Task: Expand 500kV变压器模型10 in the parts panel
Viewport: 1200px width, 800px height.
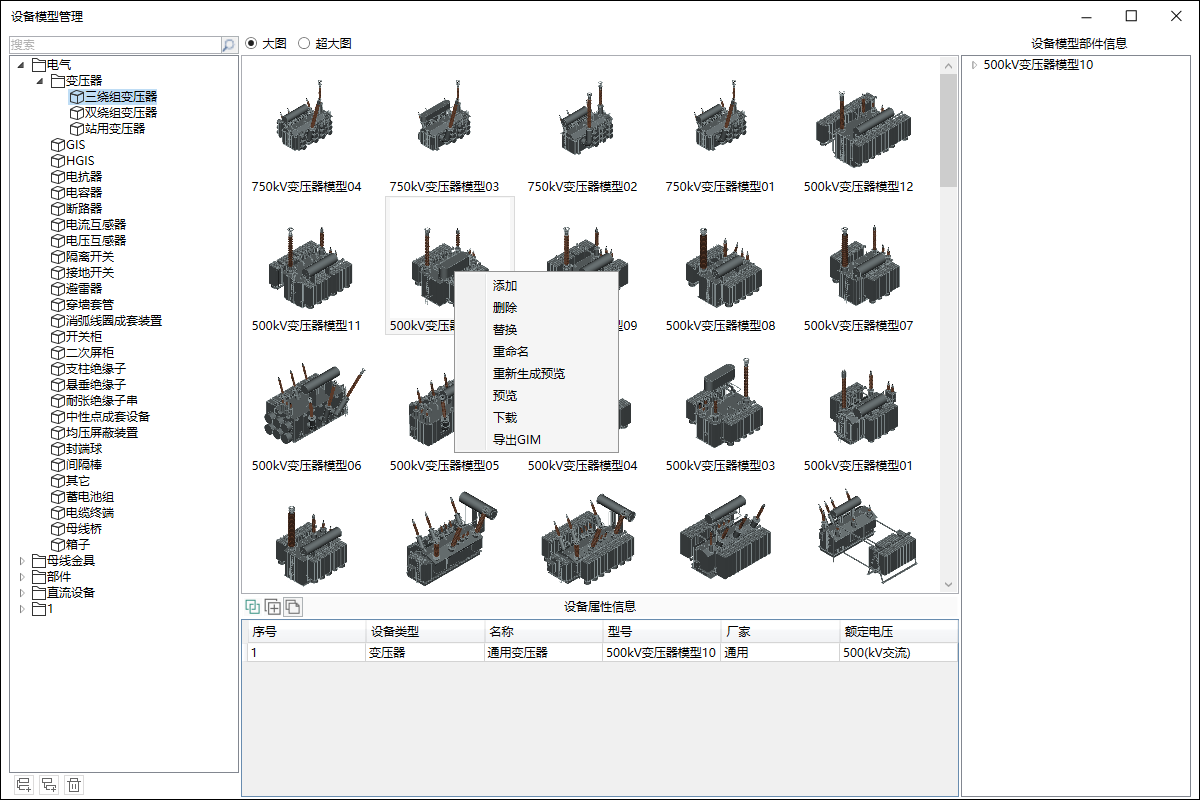Action: [974, 65]
